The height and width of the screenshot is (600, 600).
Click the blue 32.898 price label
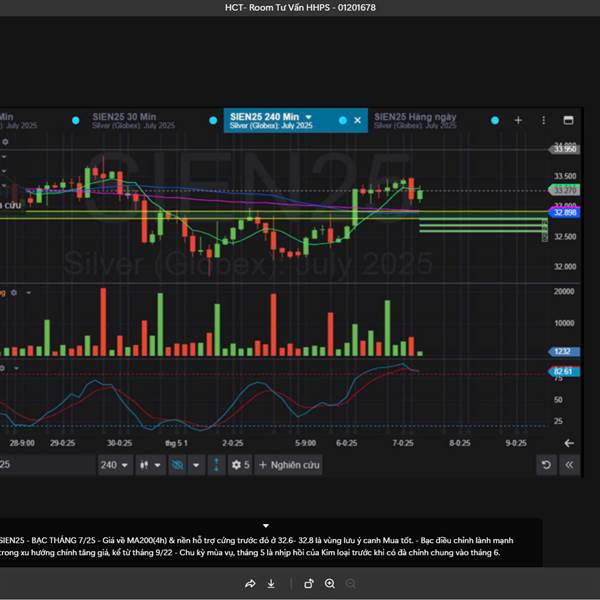(564, 212)
